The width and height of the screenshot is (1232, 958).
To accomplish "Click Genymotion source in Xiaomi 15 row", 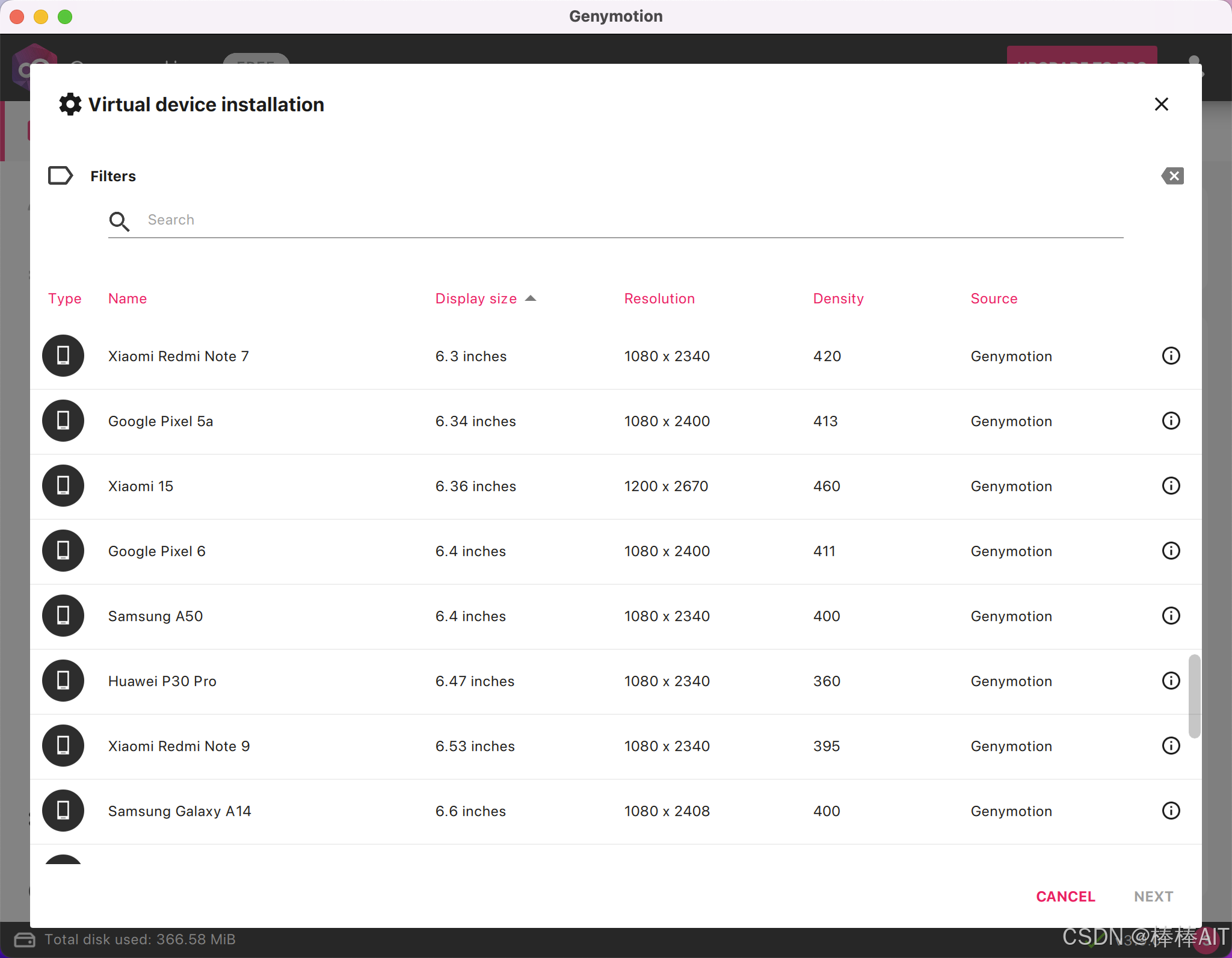I will (x=1011, y=486).
